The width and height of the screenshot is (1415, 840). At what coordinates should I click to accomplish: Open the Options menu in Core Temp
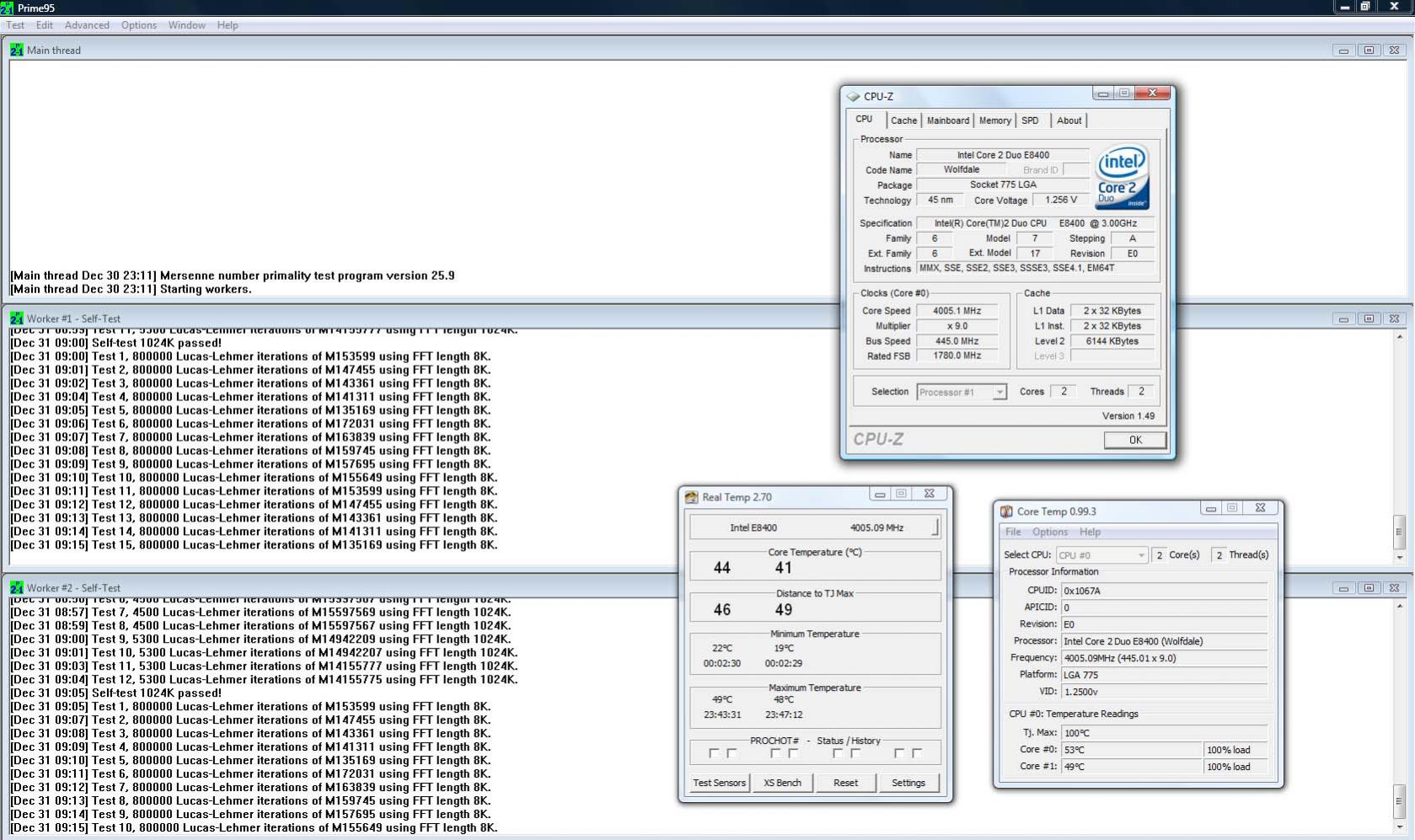(1050, 532)
